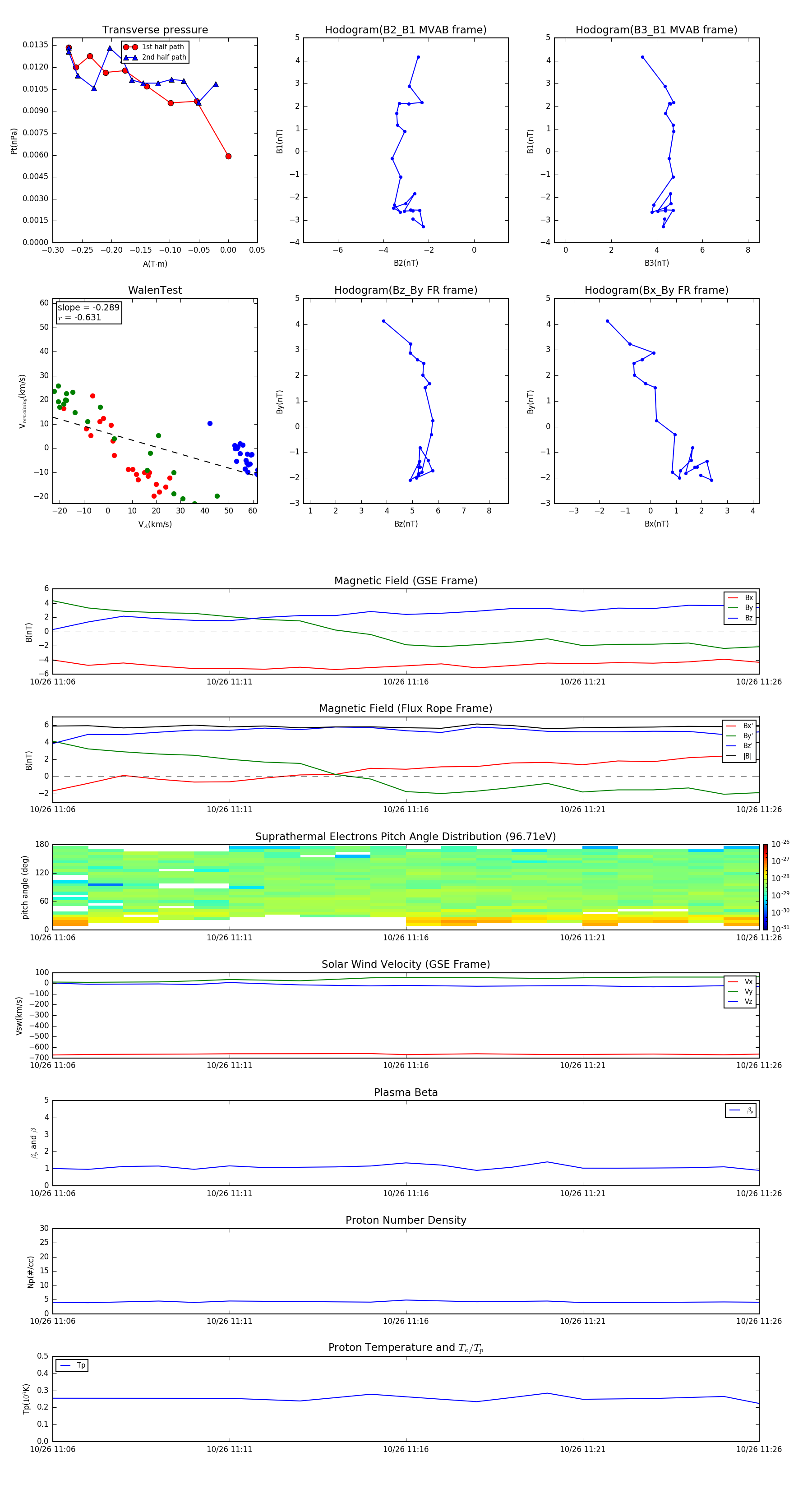This screenshot has width=812, height=1489.
Task: Click the 'A(T·m)' x-axis label
Action: [x=155, y=264]
